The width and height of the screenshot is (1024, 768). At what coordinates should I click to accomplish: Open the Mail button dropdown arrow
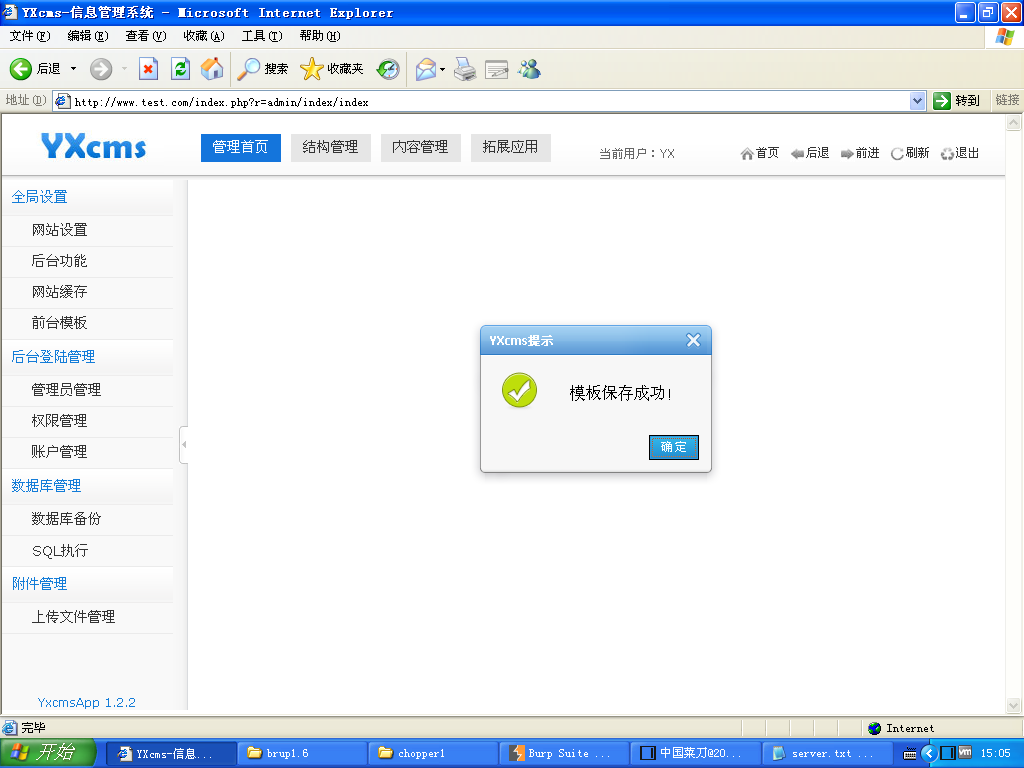442,69
